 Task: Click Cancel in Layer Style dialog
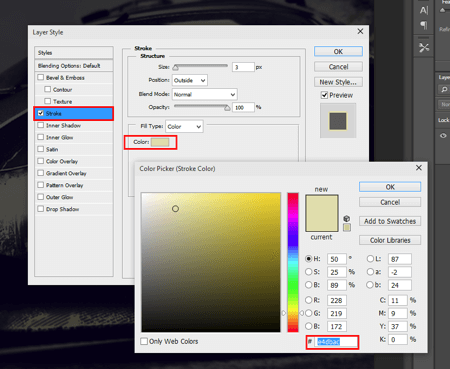338,67
